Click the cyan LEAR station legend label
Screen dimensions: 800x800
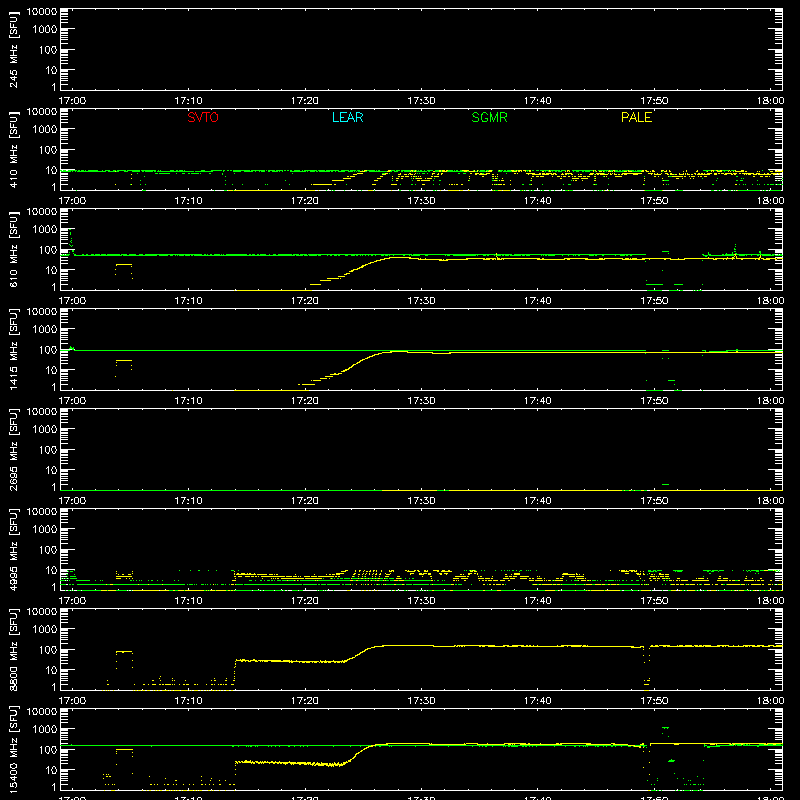tap(347, 117)
